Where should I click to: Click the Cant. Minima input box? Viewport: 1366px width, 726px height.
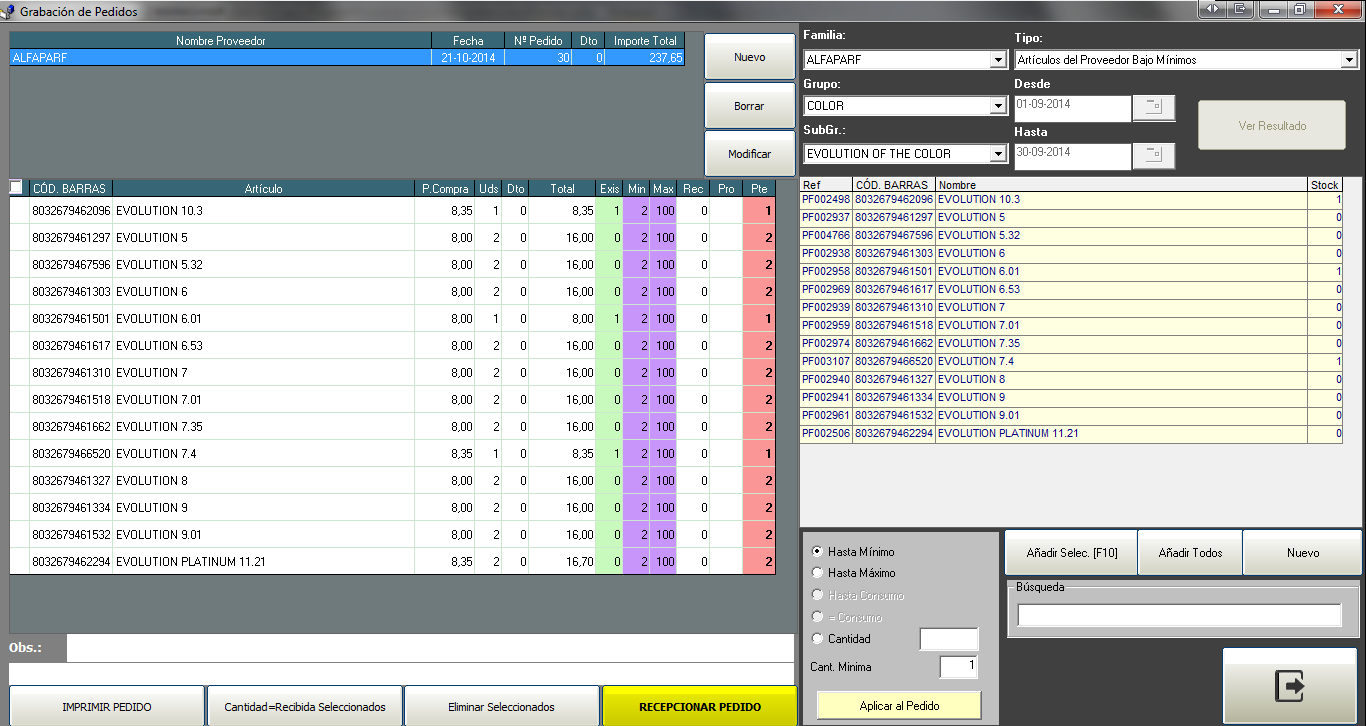coord(959,667)
